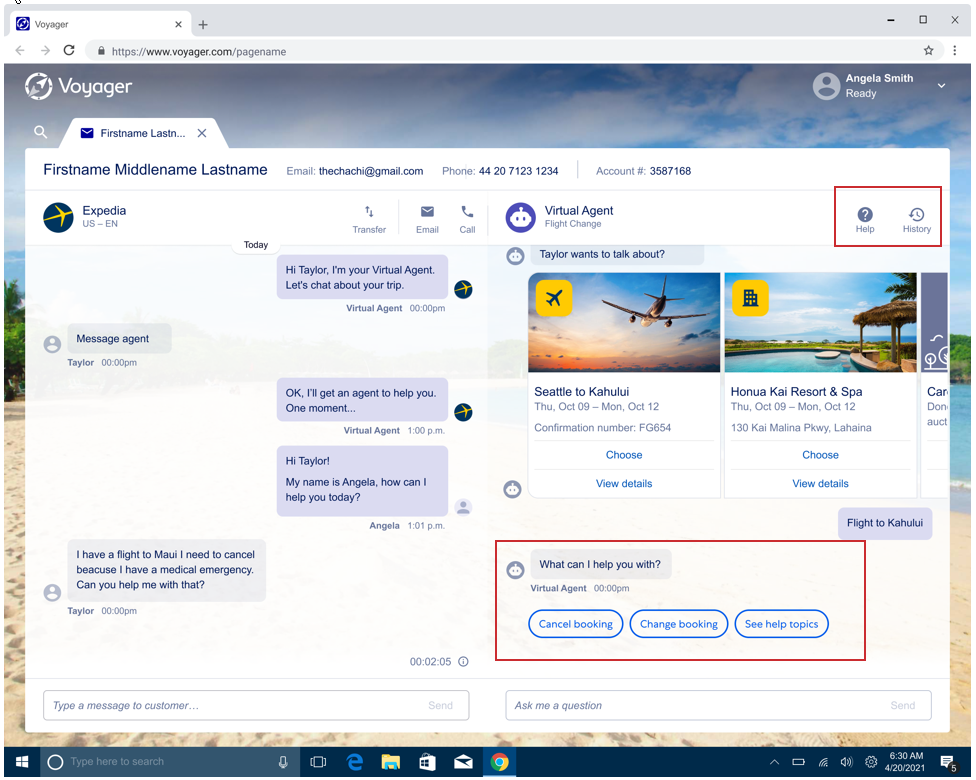Click the Voyager logo
976x780 pixels.
point(79,87)
